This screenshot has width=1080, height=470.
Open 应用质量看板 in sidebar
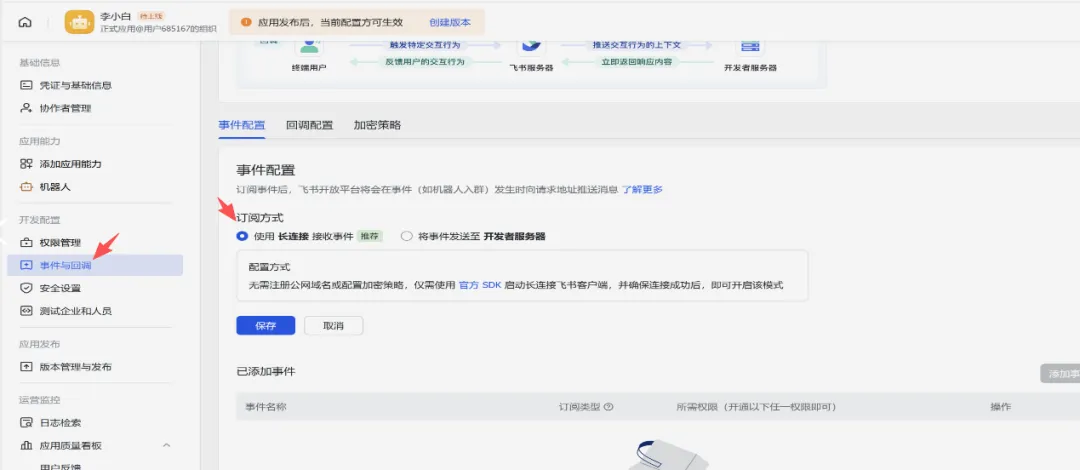tap(70, 446)
